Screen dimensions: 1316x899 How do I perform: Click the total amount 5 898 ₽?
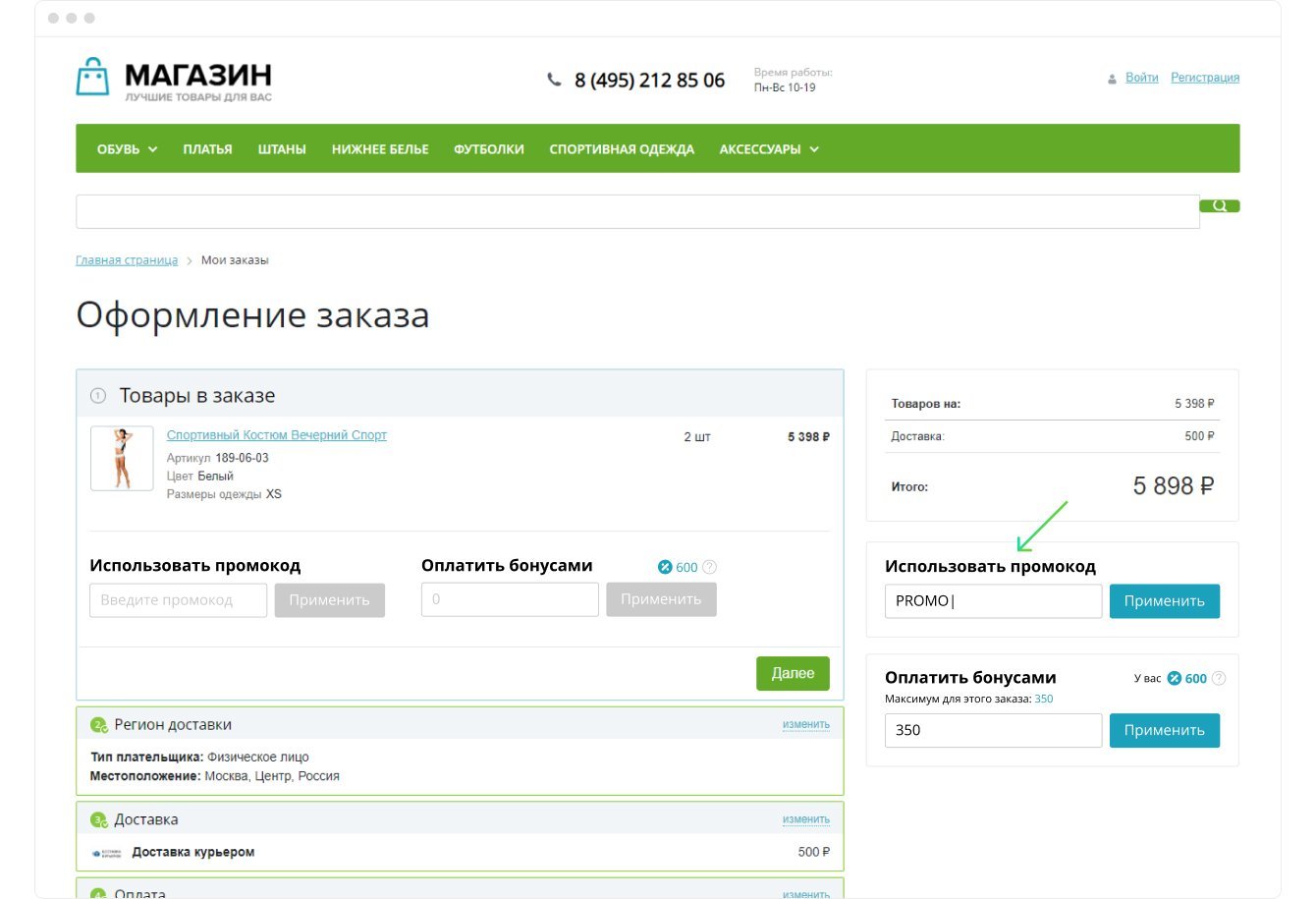(1174, 486)
